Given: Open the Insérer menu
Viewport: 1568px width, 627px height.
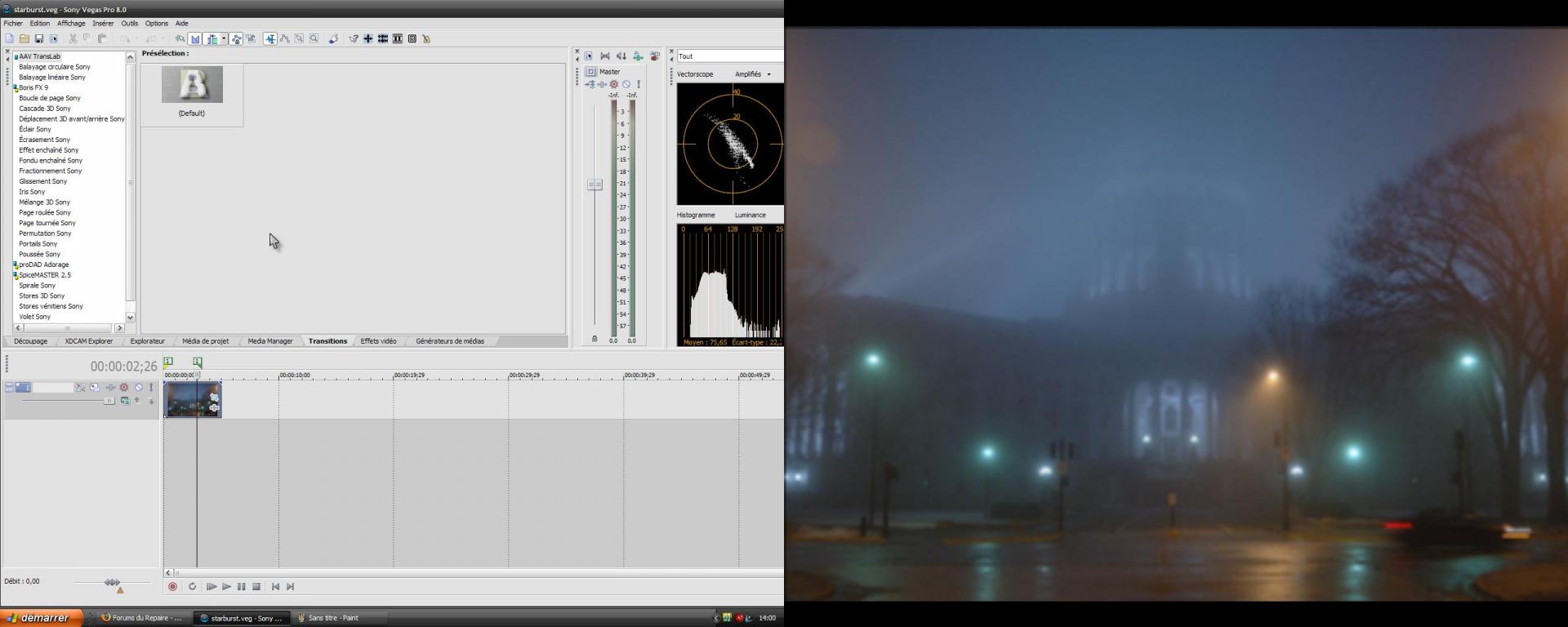Looking at the screenshot, I should tap(103, 24).
